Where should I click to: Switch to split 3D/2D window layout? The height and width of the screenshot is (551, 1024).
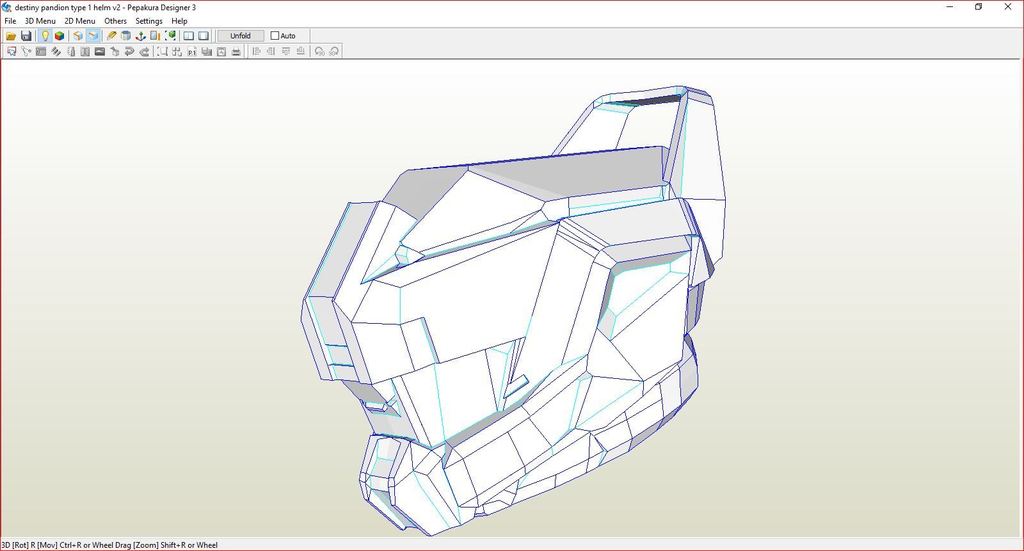tap(189, 36)
